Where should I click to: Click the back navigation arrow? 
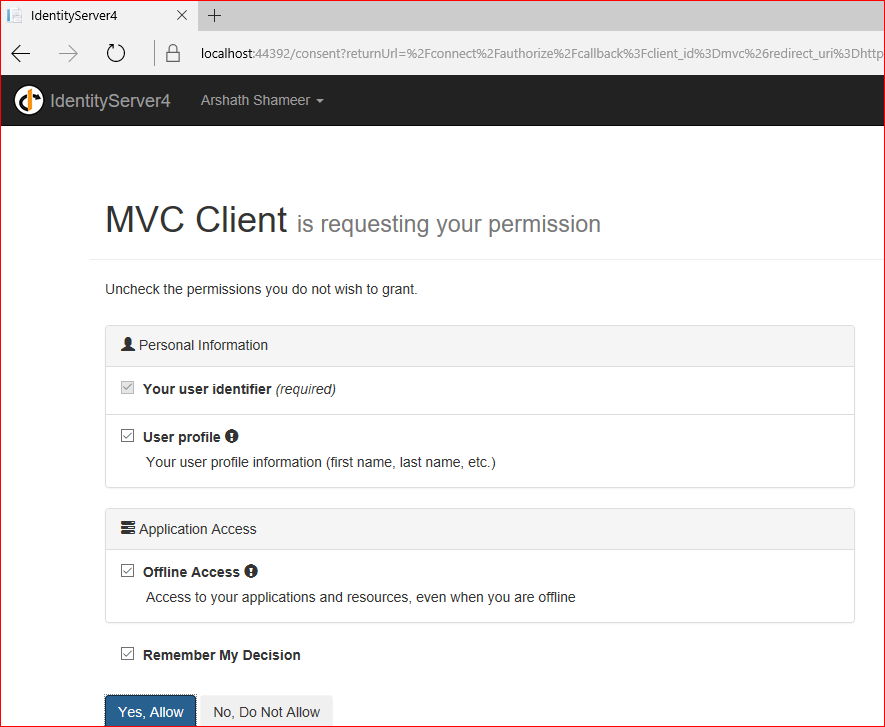20,53
